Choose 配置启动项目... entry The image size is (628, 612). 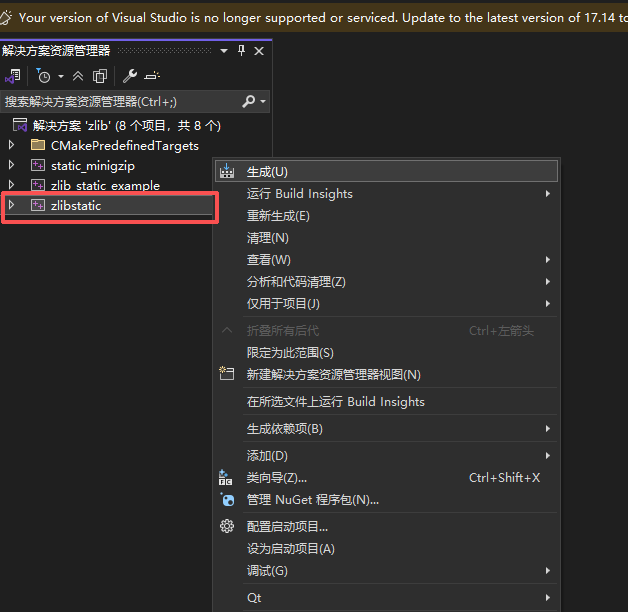point(386,527)
